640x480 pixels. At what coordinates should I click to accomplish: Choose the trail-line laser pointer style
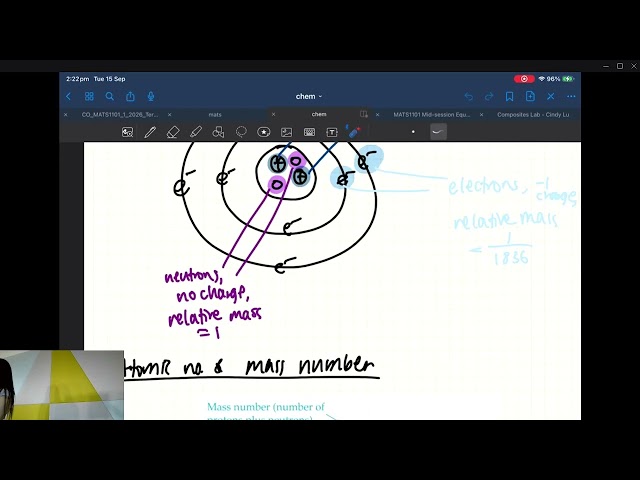[438, 132]
